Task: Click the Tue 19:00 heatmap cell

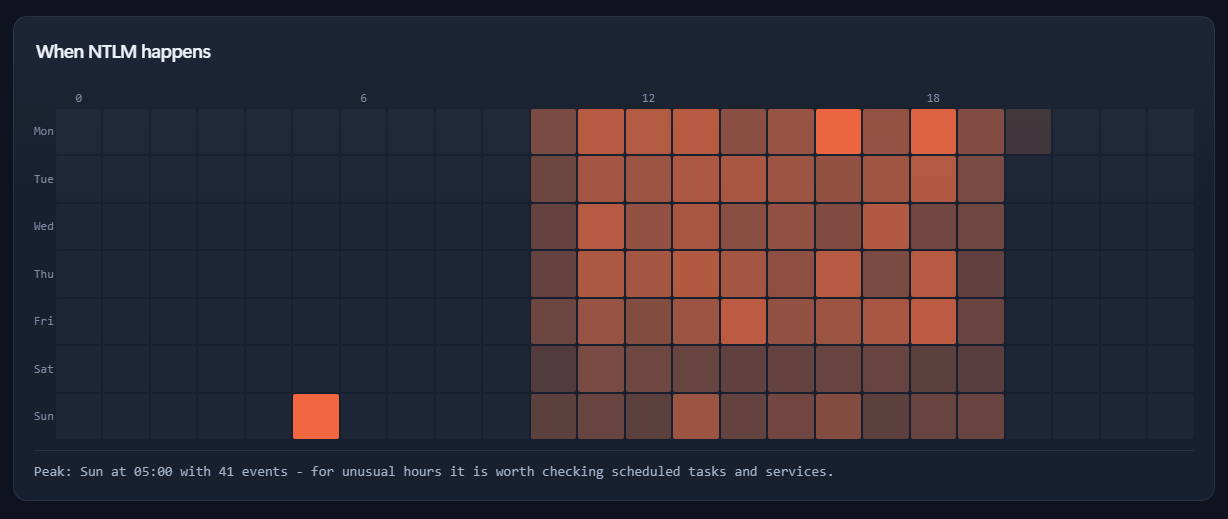Action: tap(981, 179)
